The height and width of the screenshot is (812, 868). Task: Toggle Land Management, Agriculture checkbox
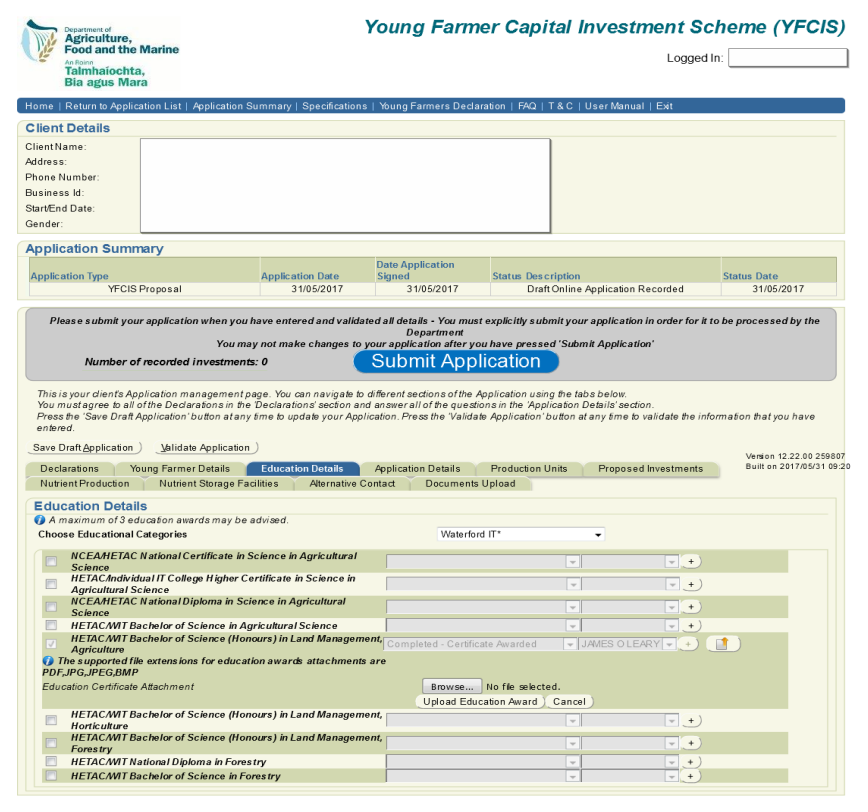click(x=51, y=644)
